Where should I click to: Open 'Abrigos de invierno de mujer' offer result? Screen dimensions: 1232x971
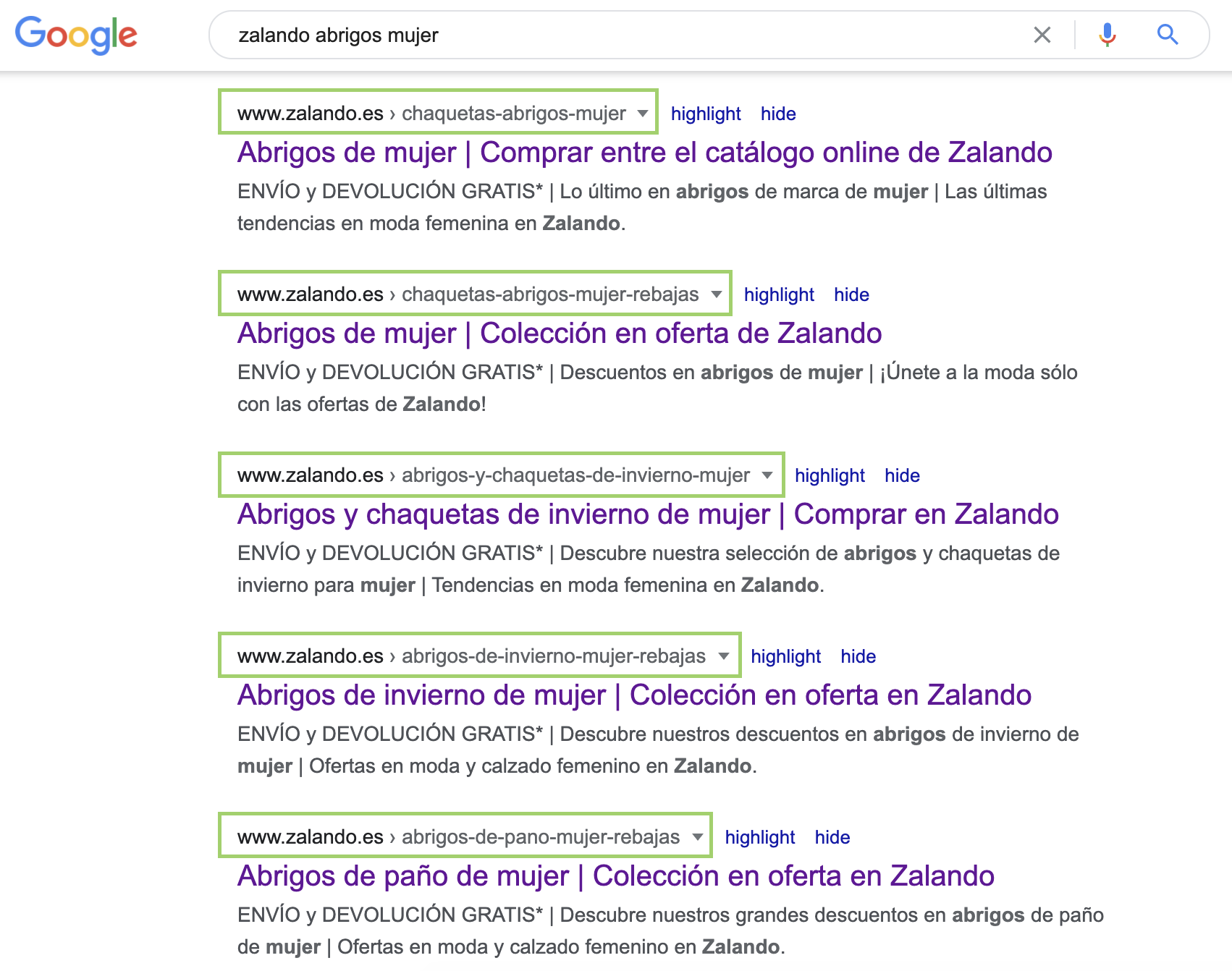[x=634, y=695]
